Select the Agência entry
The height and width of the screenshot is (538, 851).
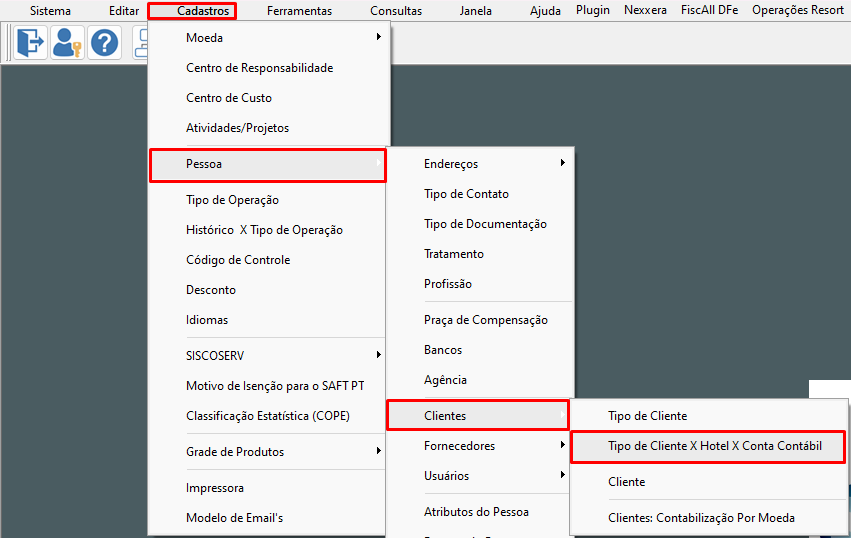(x=480, y=379)
